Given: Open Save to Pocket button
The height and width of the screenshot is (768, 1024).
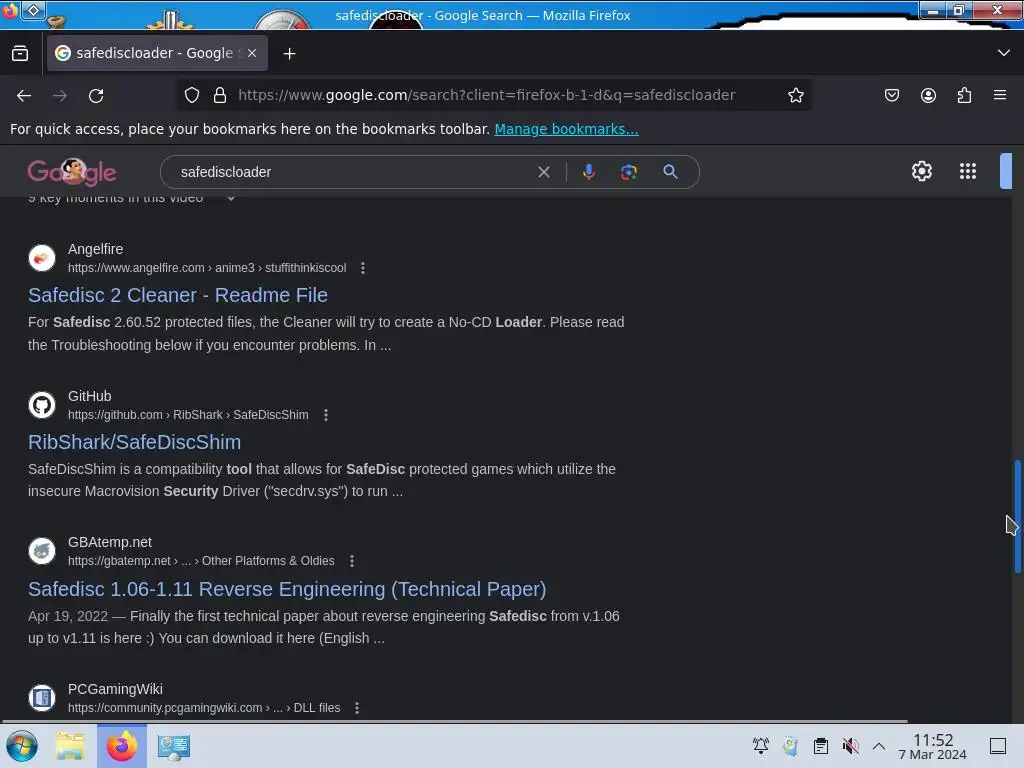Looking at the screenshot, I should [x=891, y=95].
